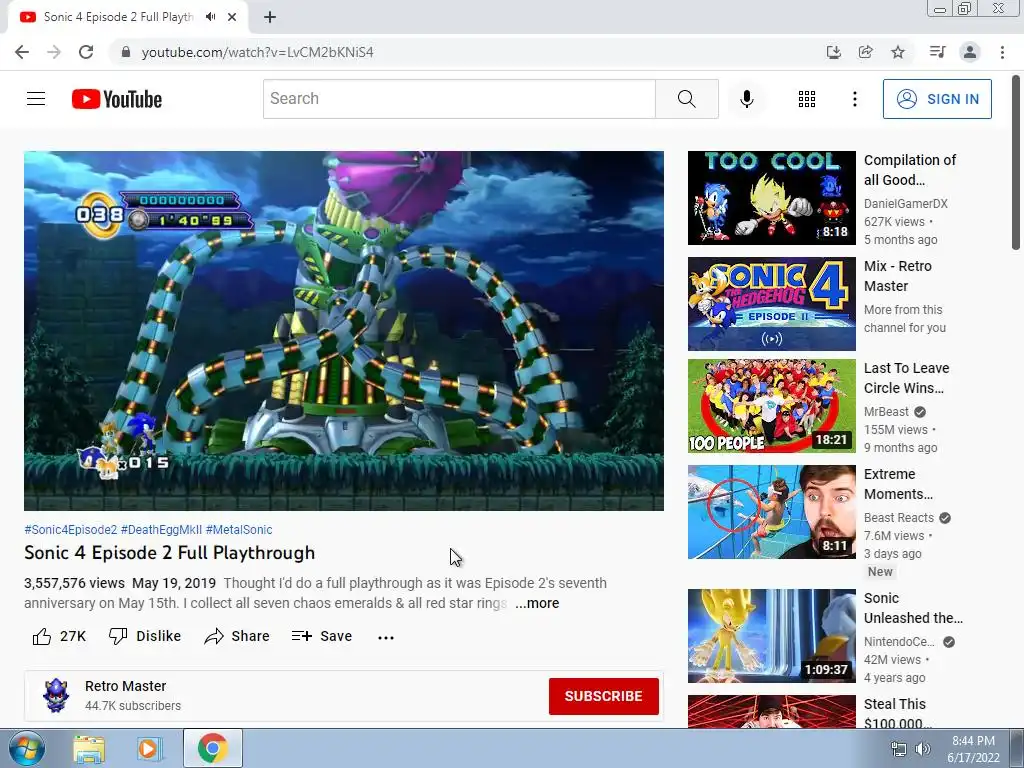Open File Explorer from the taskbar
1024x768 pixels.
89,749
